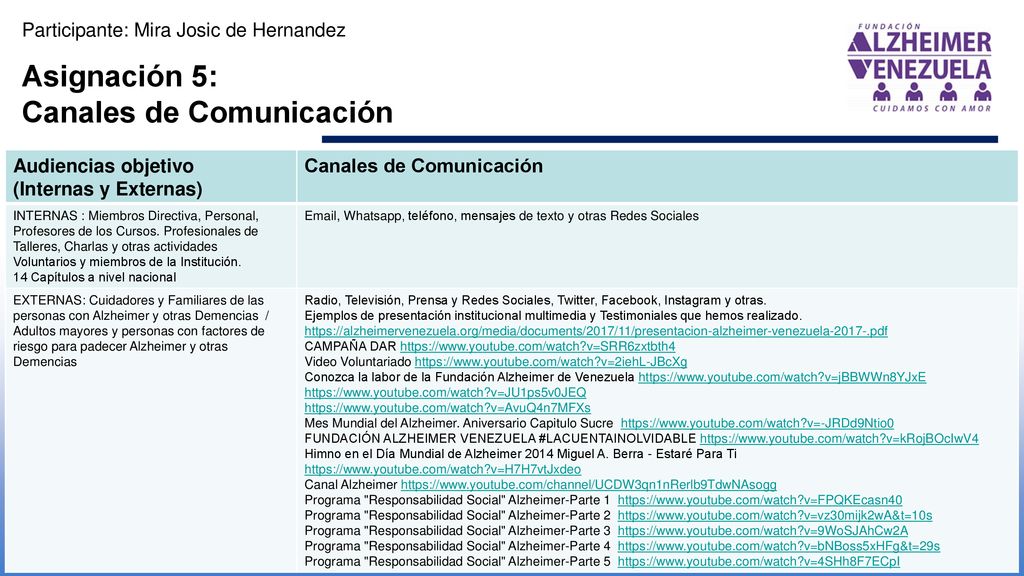Image resolution: width=1024 pixels, height=576 pixels.
Task: Click the 'Canales de Comunicación' column header
Action: pos(657,177)
